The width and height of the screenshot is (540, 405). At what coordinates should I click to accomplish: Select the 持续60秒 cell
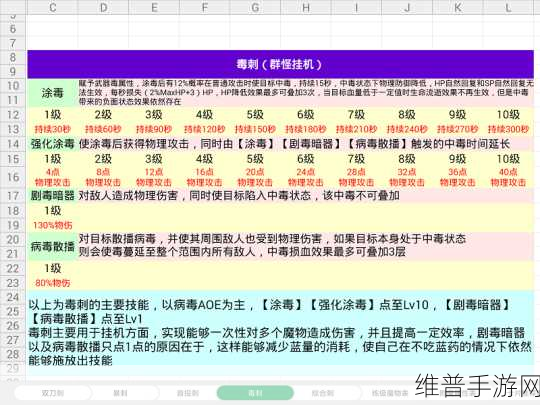click(103, 129)
